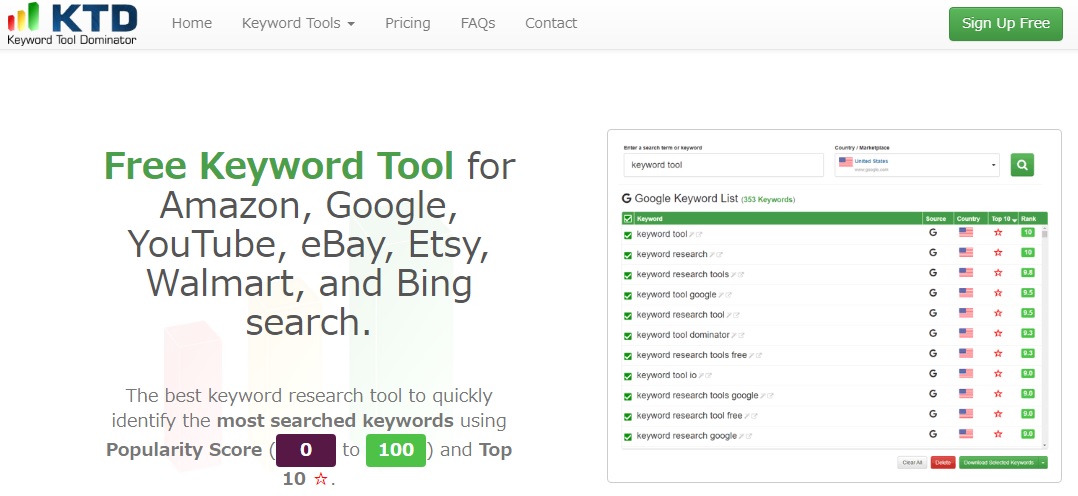Click Google source icon in 'keyword research' row
This screenshot has width=1078, height=496.
pos(933,252)
